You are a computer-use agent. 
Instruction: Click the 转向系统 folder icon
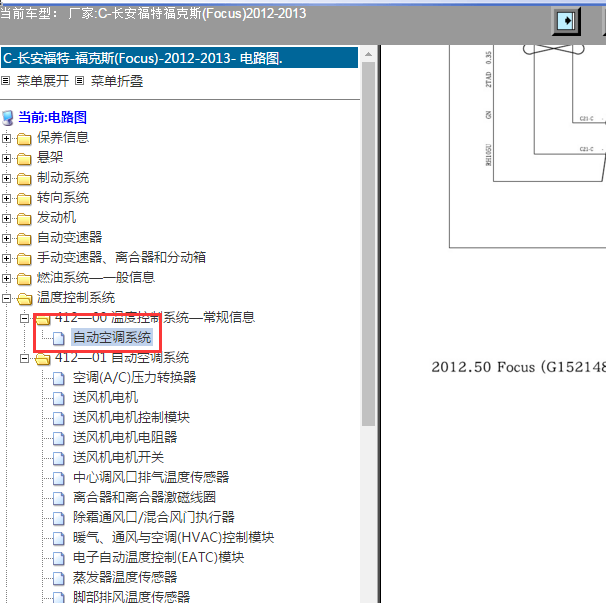click(24, 198)
